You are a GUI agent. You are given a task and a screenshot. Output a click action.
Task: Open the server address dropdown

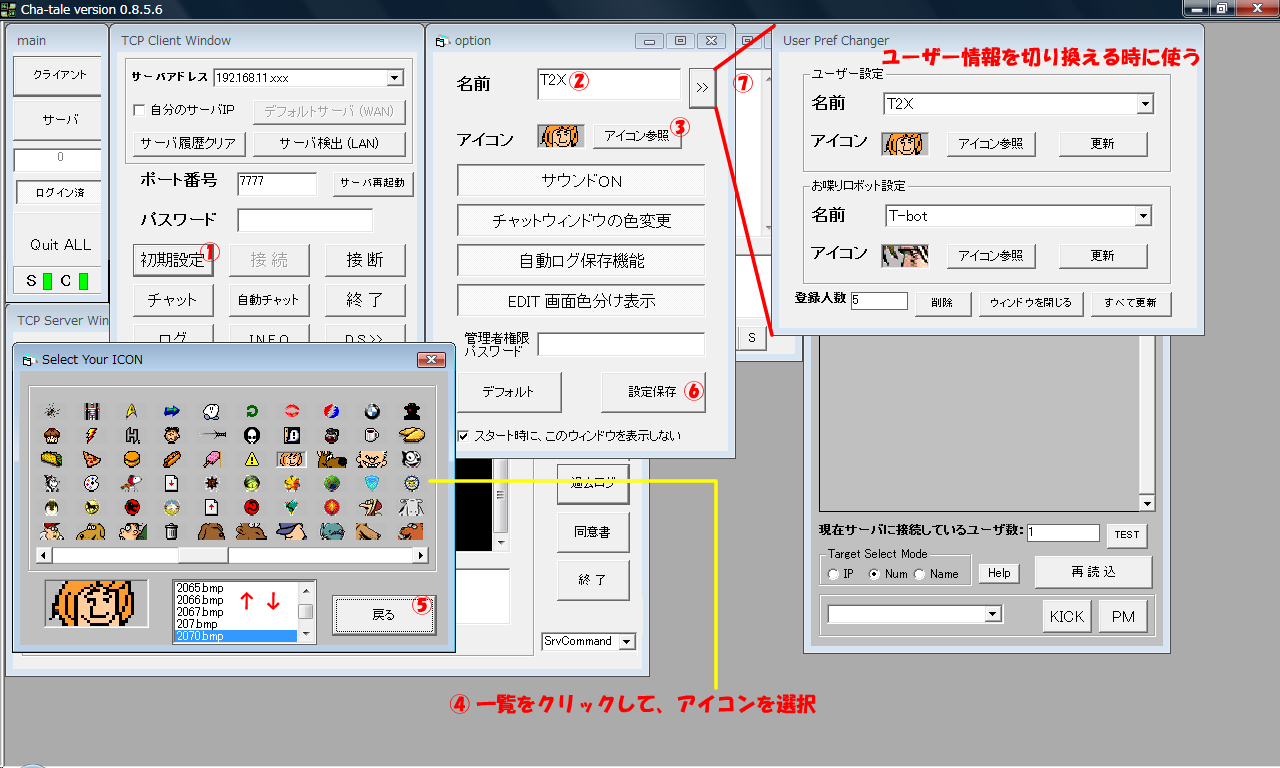[394, 78]
